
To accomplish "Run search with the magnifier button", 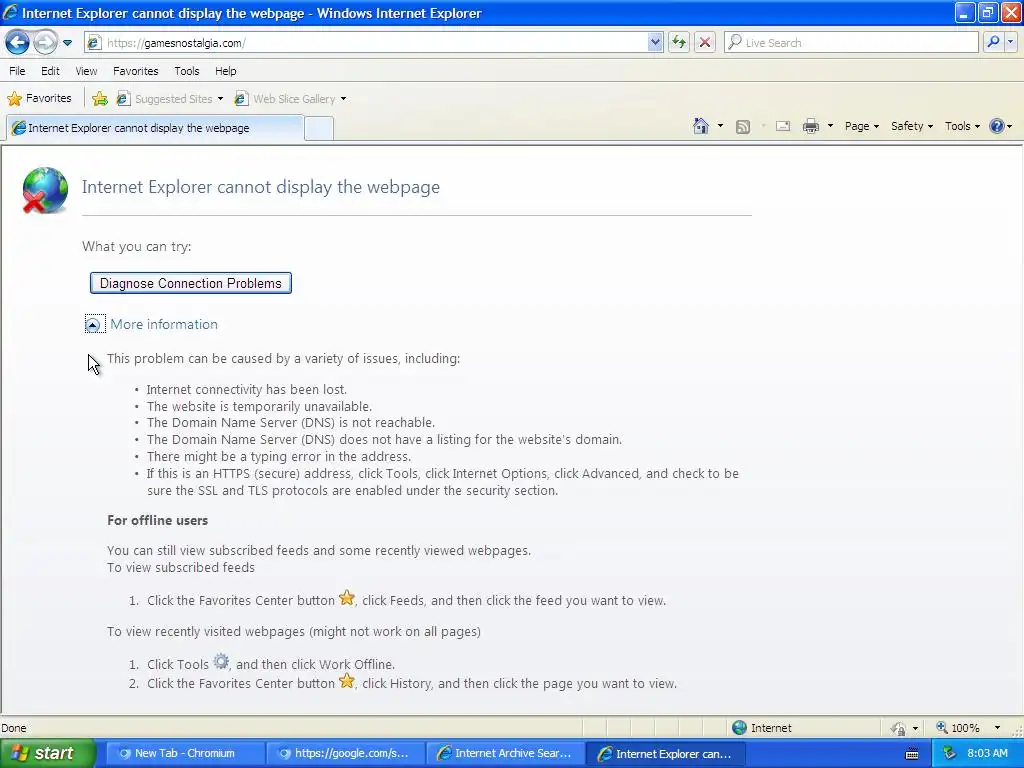I will point(993,43).
